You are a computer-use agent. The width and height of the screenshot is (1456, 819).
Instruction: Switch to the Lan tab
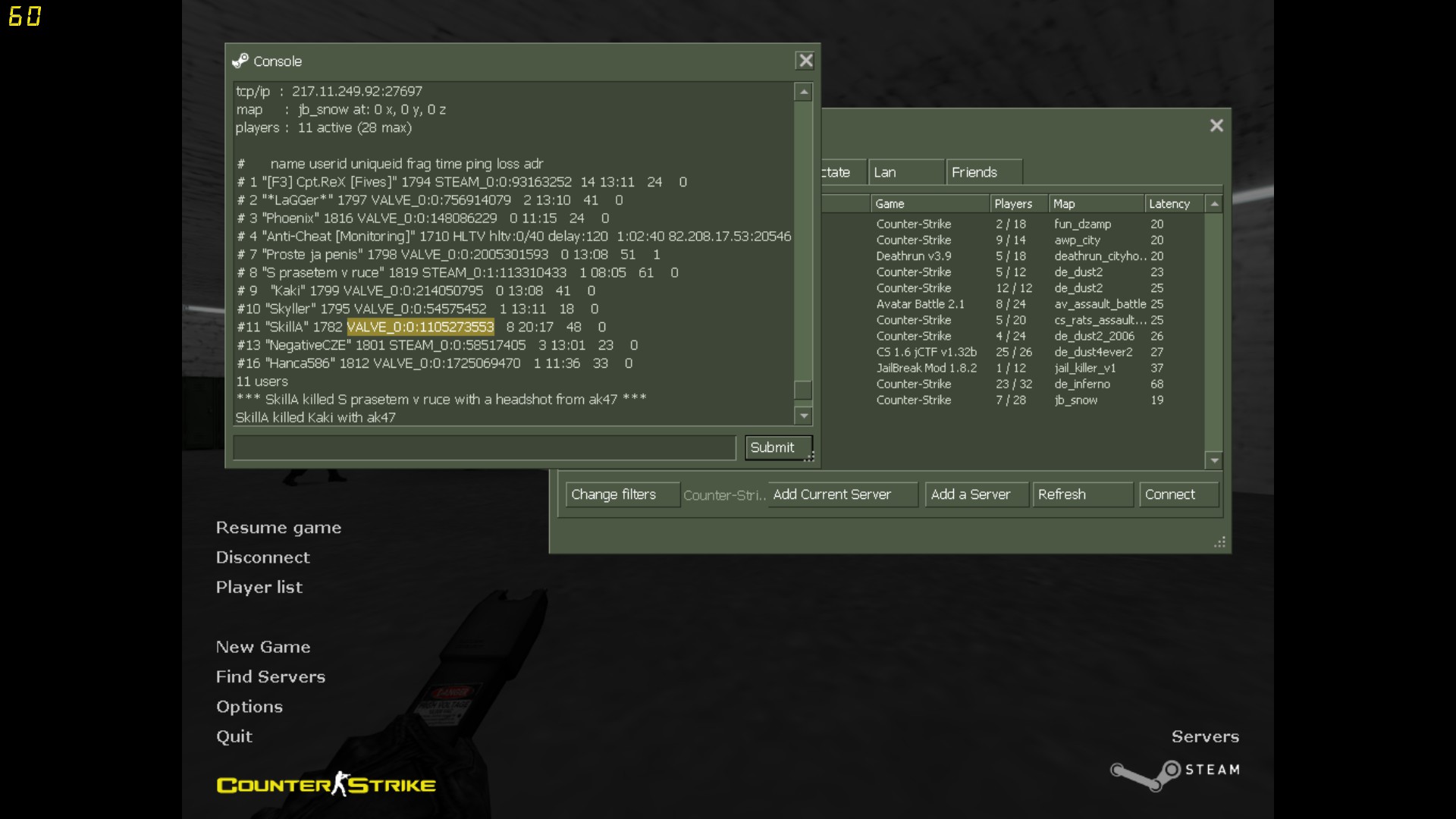[906, 172]
